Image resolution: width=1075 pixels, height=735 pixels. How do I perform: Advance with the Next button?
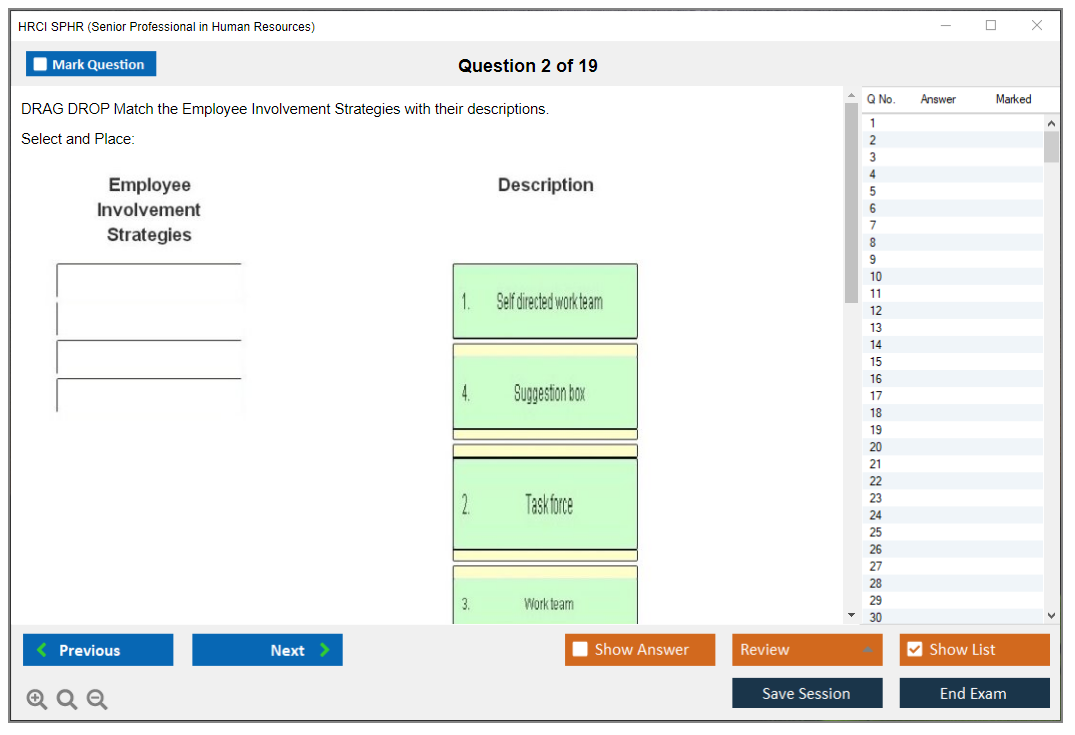click(x=267, y=650)
